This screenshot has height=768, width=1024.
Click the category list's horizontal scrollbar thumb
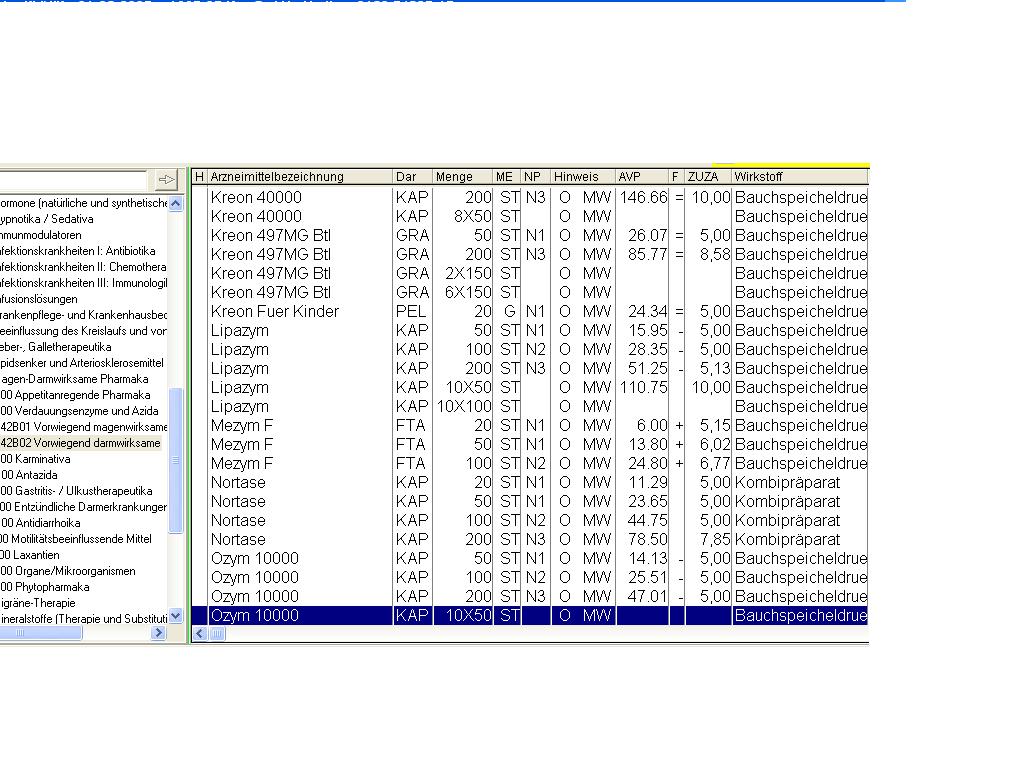(x=40, y=632)
